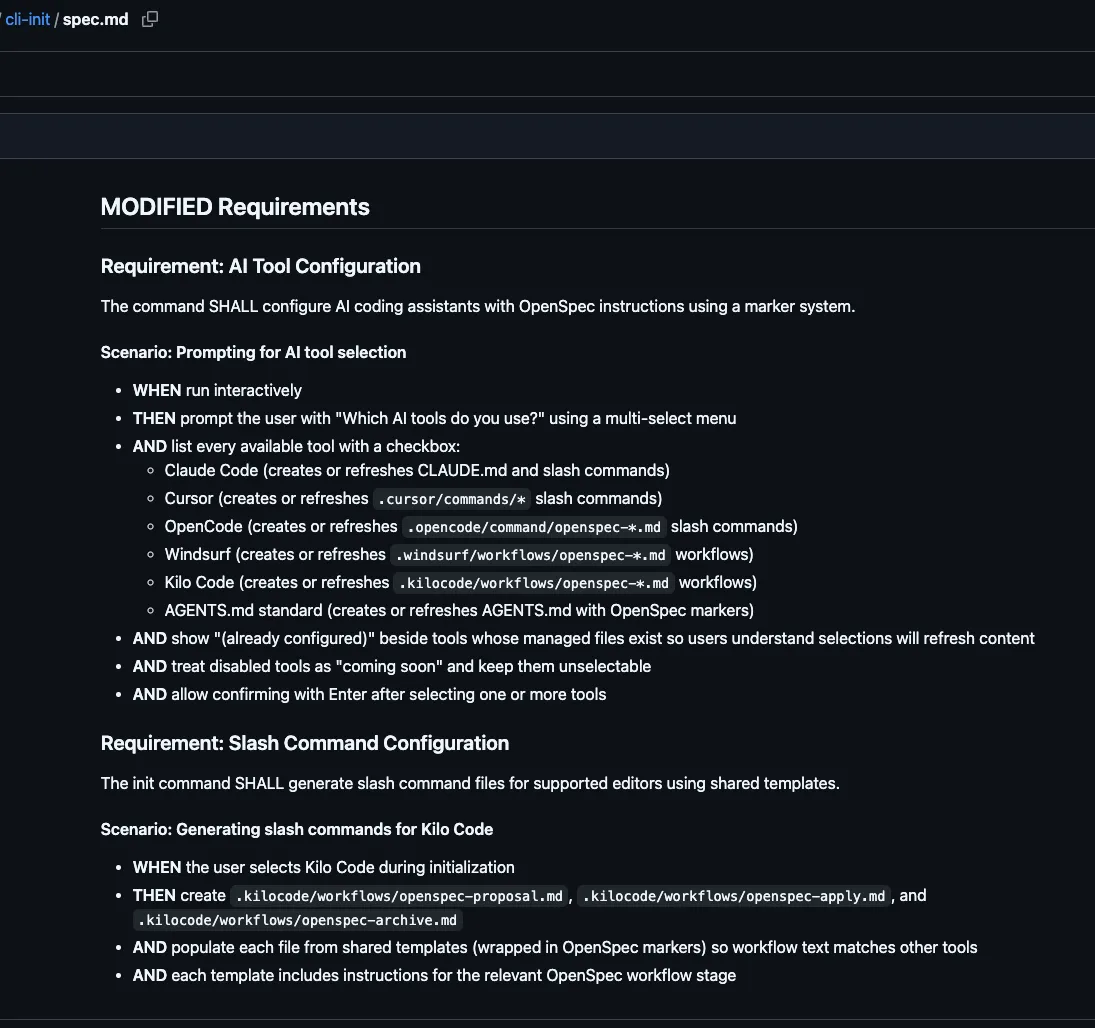Click the .windsurf/workflows/openspec-*.md code snippet

(531, 555)
